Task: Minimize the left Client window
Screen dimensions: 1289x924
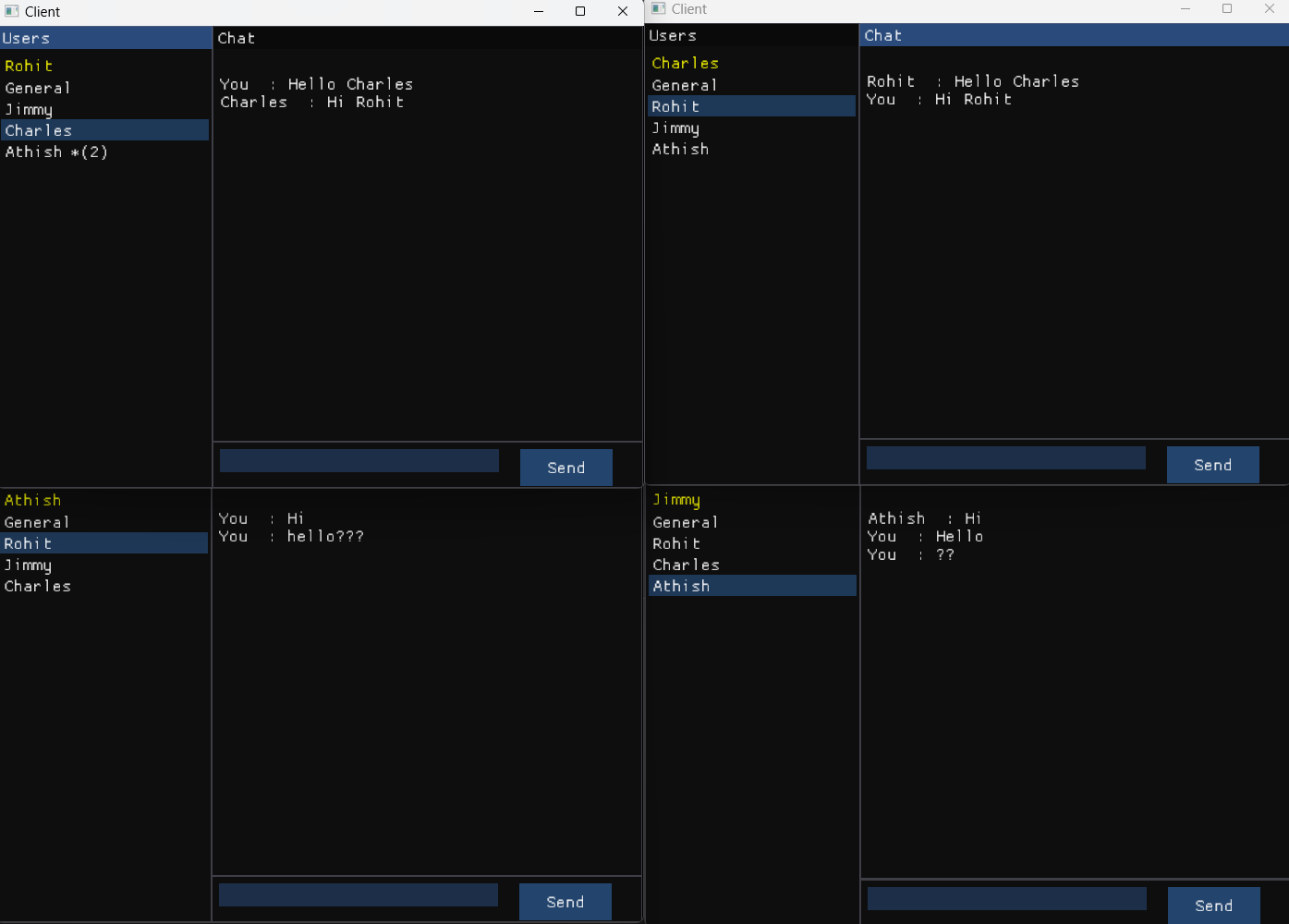Action: pos(539,11)
